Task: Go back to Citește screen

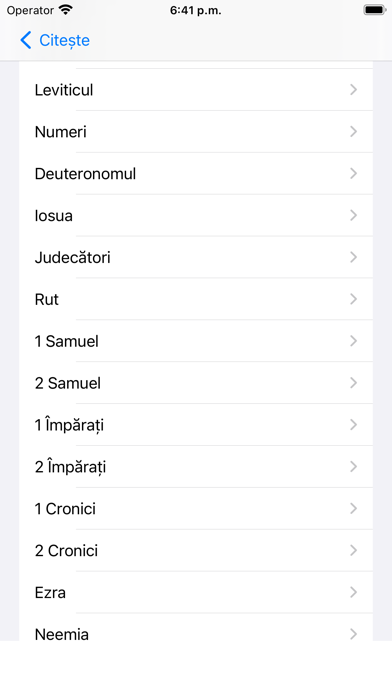Action: coord(55,40)
